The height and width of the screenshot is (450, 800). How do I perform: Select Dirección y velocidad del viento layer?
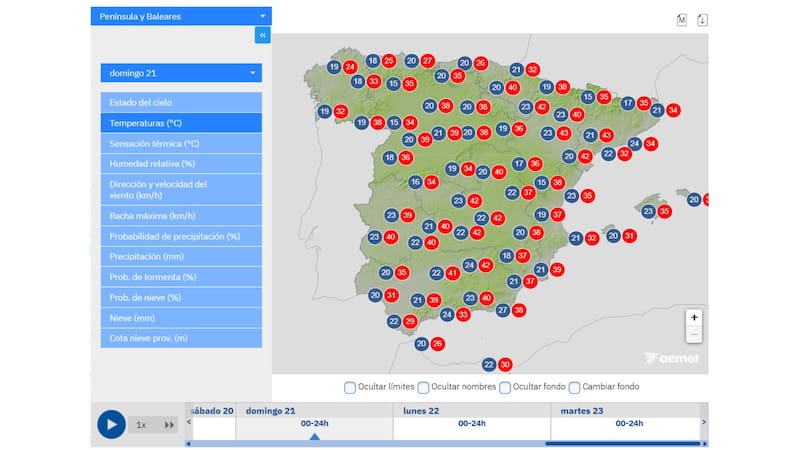tap(181, 189)
